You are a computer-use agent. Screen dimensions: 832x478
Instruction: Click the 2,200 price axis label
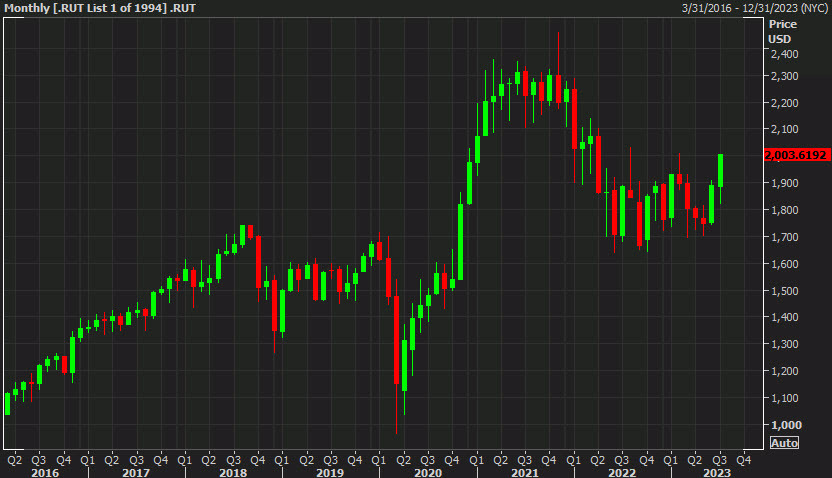(x=784, y=103)
